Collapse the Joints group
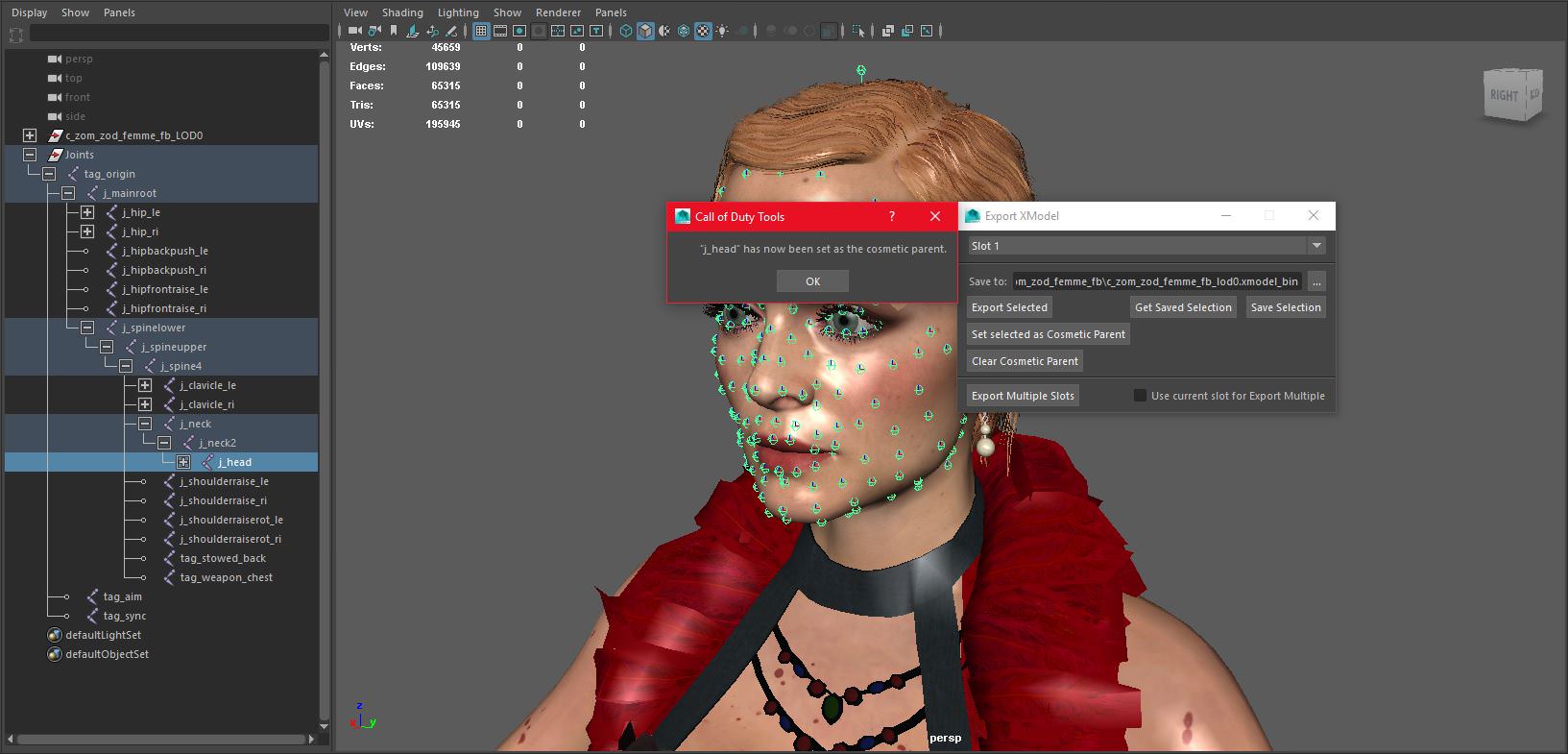 [x=30, y=155]
